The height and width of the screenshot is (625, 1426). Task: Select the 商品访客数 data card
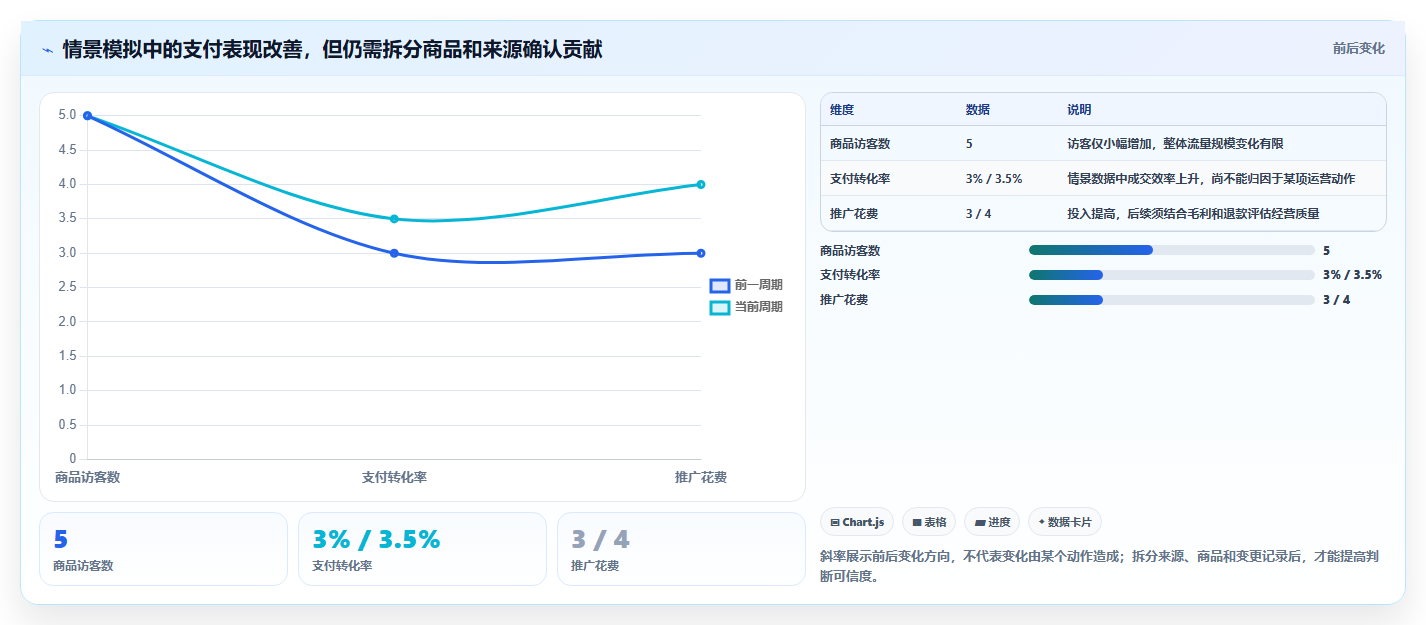[163, 549]
